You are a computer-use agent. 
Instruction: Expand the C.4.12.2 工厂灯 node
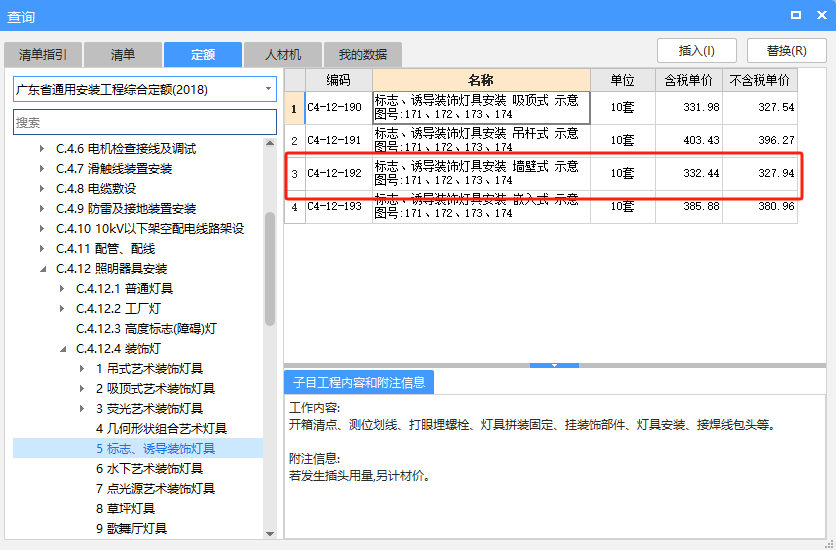pyautogui.click(x=62, y=309)
